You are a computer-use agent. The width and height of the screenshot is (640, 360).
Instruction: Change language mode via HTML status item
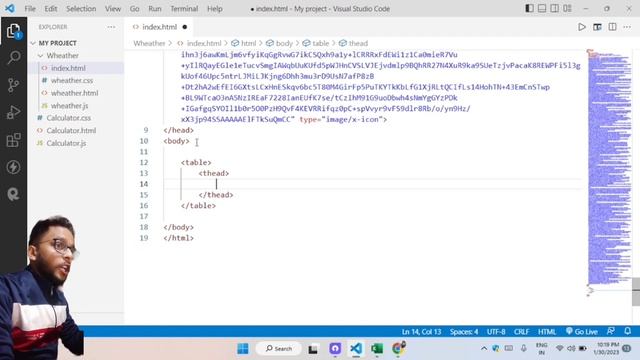click(x=547, y=332)
